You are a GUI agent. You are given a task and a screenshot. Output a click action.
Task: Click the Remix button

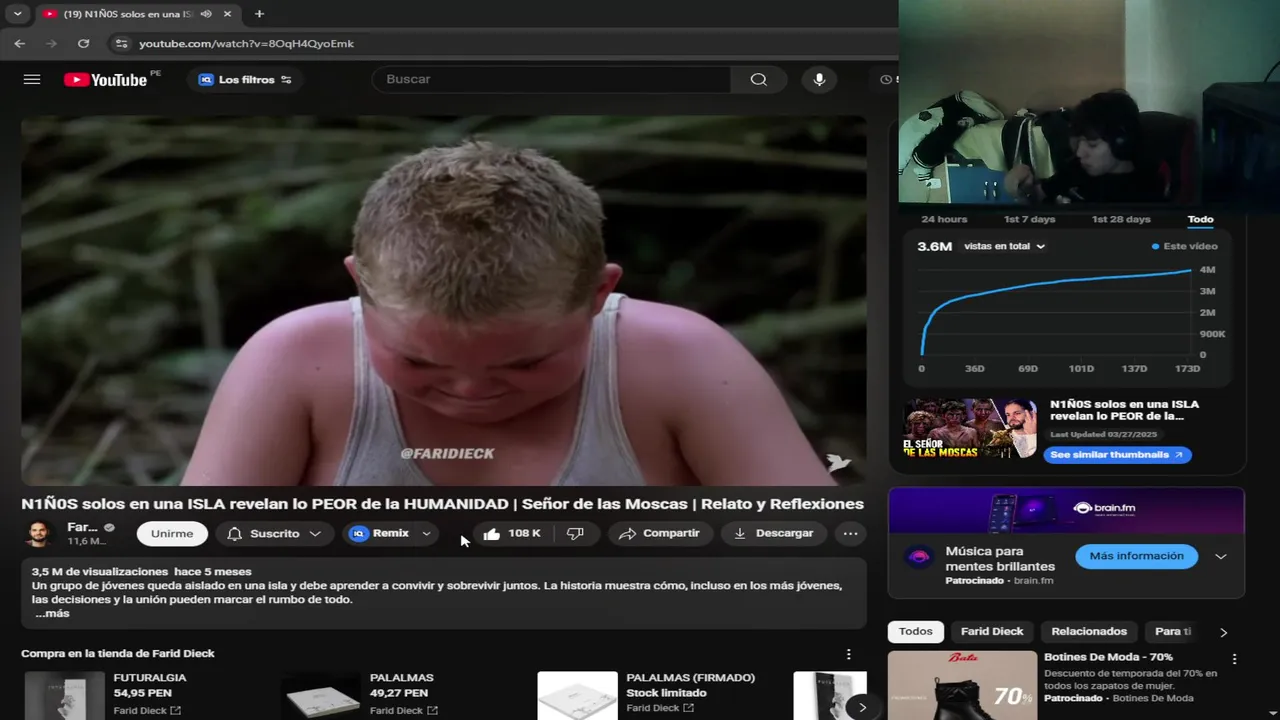coord(379,534)
